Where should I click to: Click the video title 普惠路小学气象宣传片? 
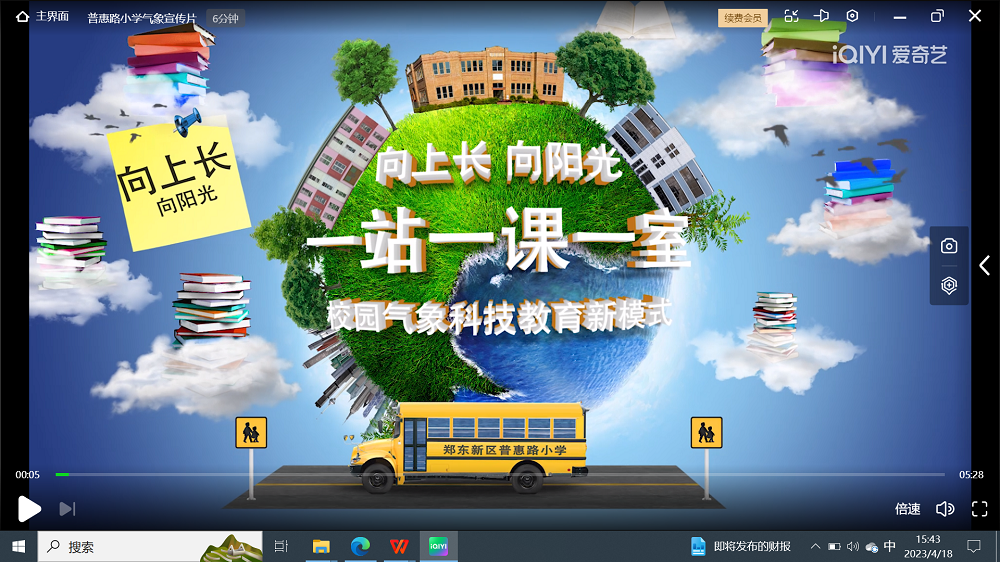(141, 18)
